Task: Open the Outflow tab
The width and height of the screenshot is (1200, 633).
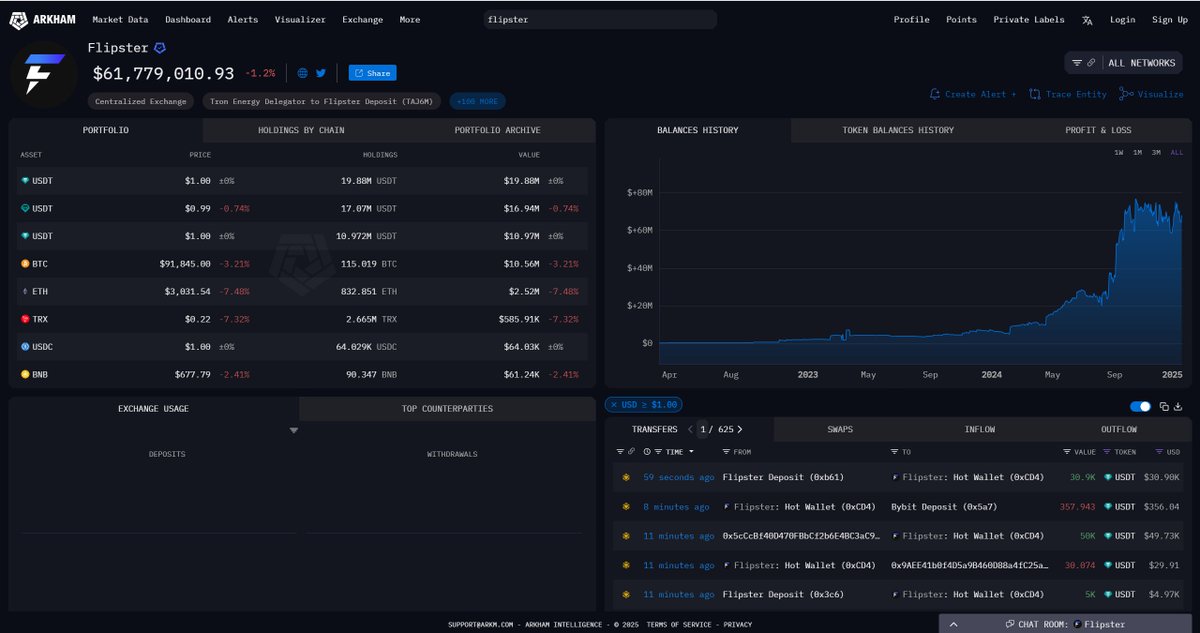Action: 1119,429
